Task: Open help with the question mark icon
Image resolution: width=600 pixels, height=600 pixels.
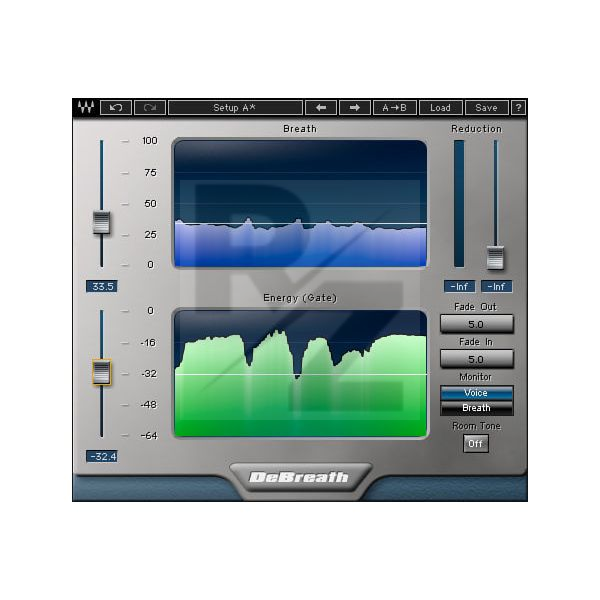Action: tap(519, 108)
